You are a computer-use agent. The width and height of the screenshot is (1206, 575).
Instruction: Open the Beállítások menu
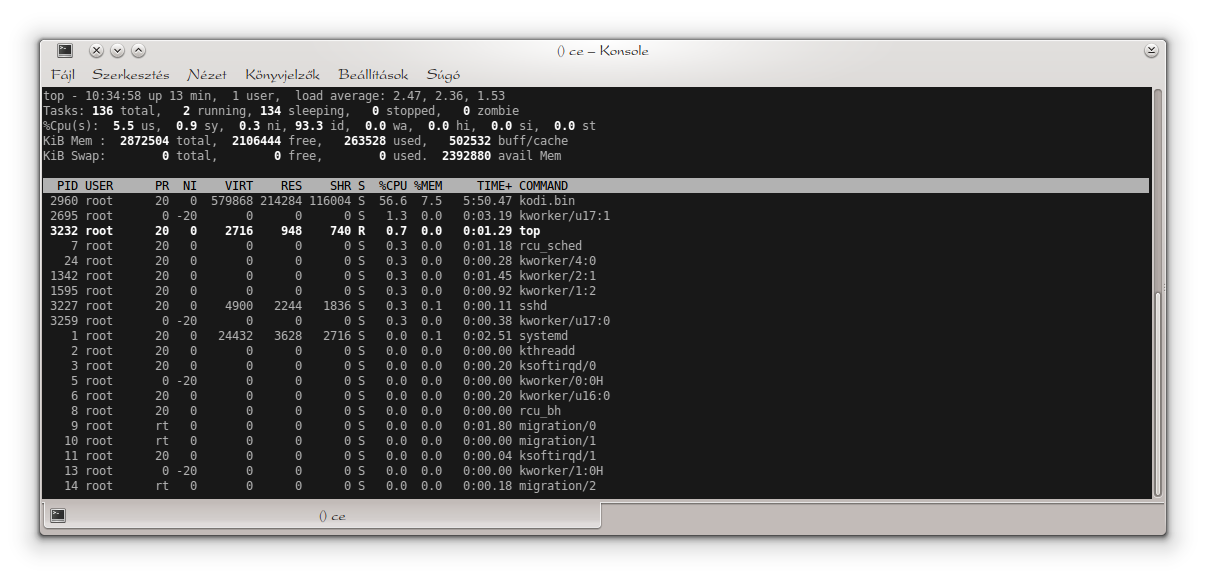373,75
